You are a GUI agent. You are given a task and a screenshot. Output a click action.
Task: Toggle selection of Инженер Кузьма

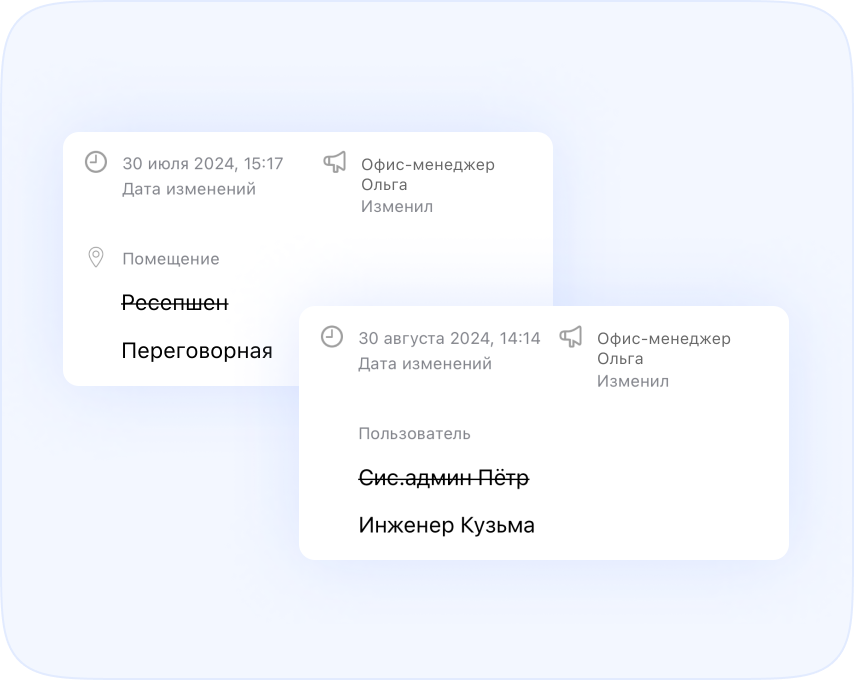tap(447, 524)
